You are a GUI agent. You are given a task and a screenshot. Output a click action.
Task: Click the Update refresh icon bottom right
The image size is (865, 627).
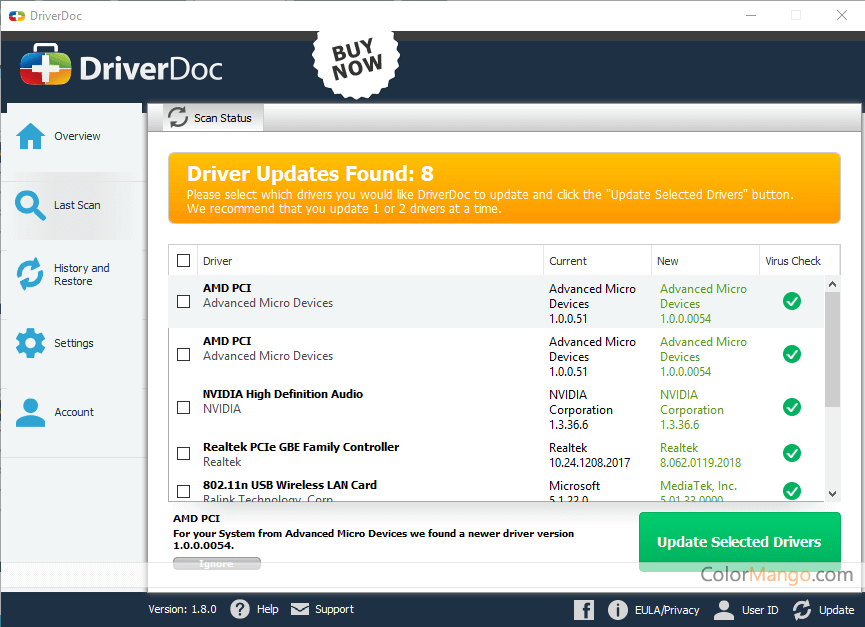[800, 609]
